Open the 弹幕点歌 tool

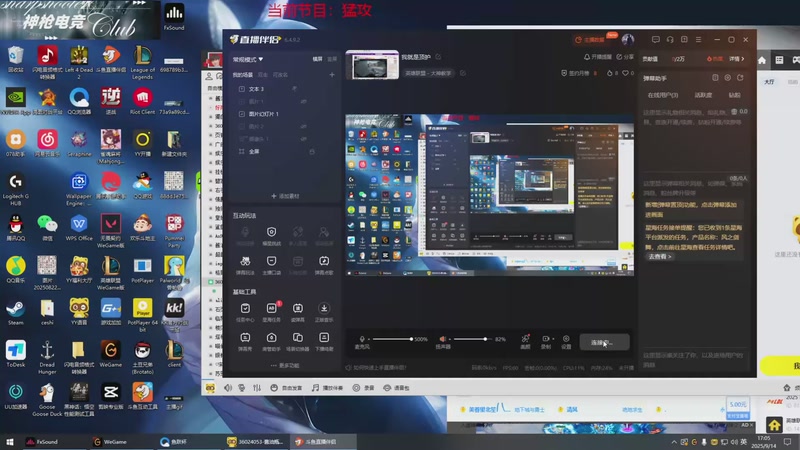tap(324, 265)
